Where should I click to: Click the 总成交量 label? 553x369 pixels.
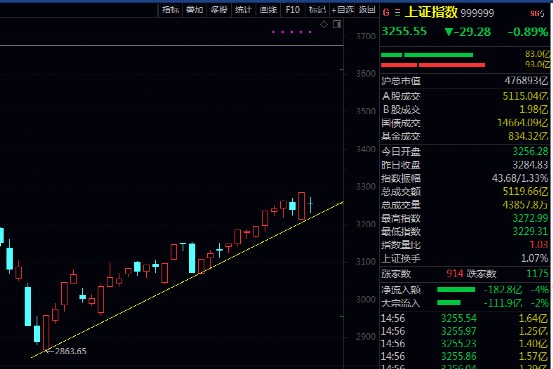coord(401,205)
